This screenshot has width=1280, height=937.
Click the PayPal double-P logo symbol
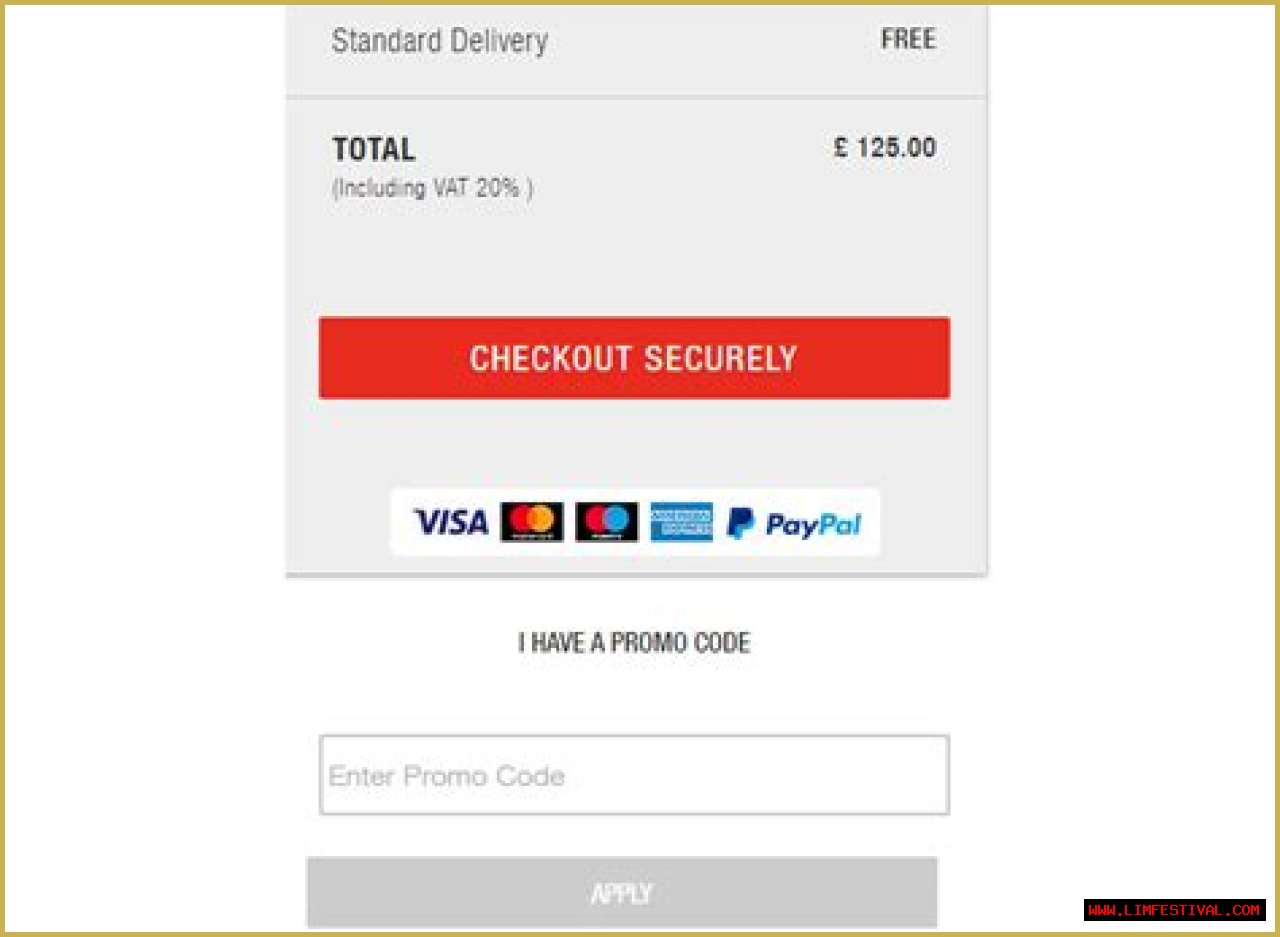(x=741, y=523)
